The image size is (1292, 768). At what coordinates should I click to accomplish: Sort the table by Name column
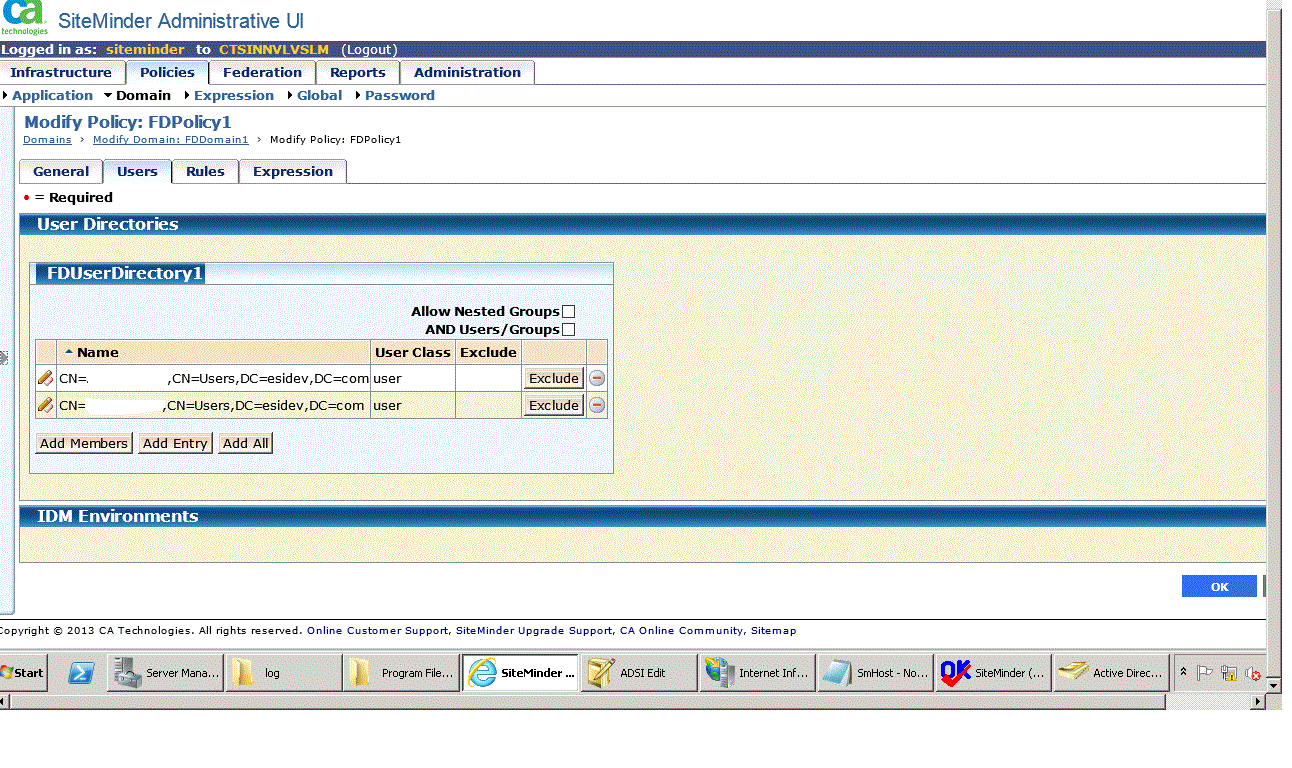(x=97, y=352)
